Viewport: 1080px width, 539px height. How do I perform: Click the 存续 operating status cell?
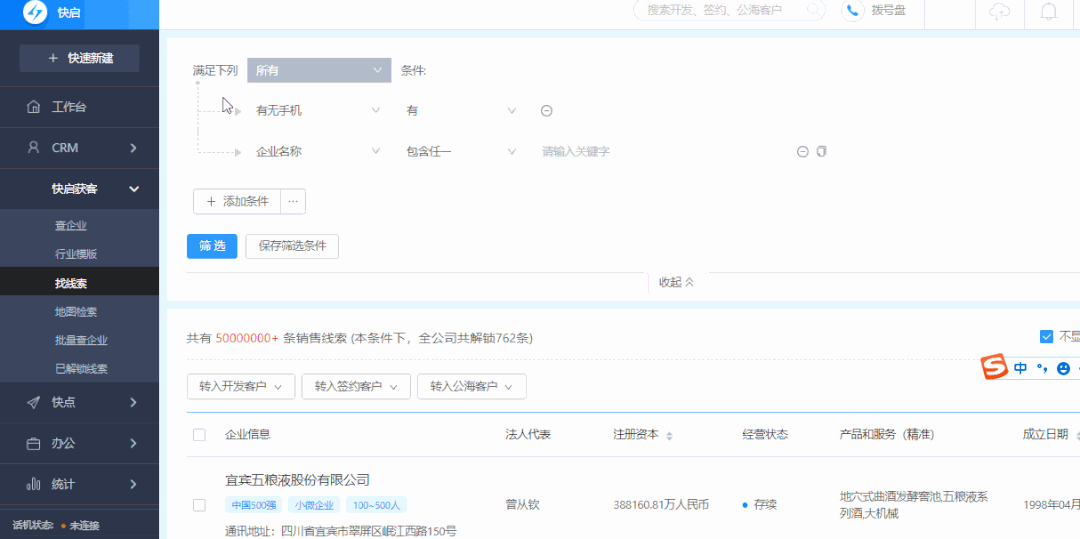click(x=759, y=505)
